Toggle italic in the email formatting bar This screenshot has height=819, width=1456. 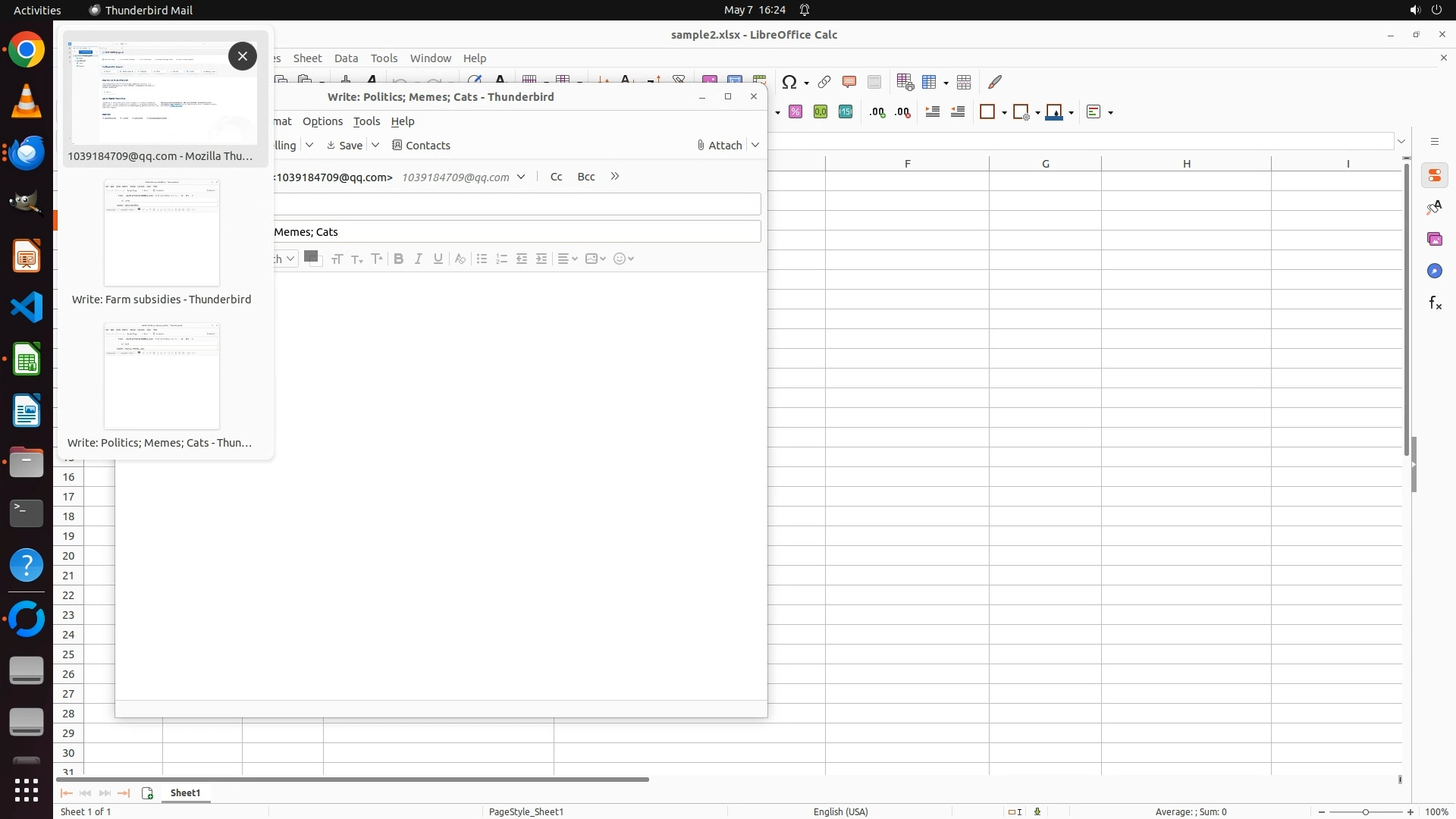coord(418,259)
